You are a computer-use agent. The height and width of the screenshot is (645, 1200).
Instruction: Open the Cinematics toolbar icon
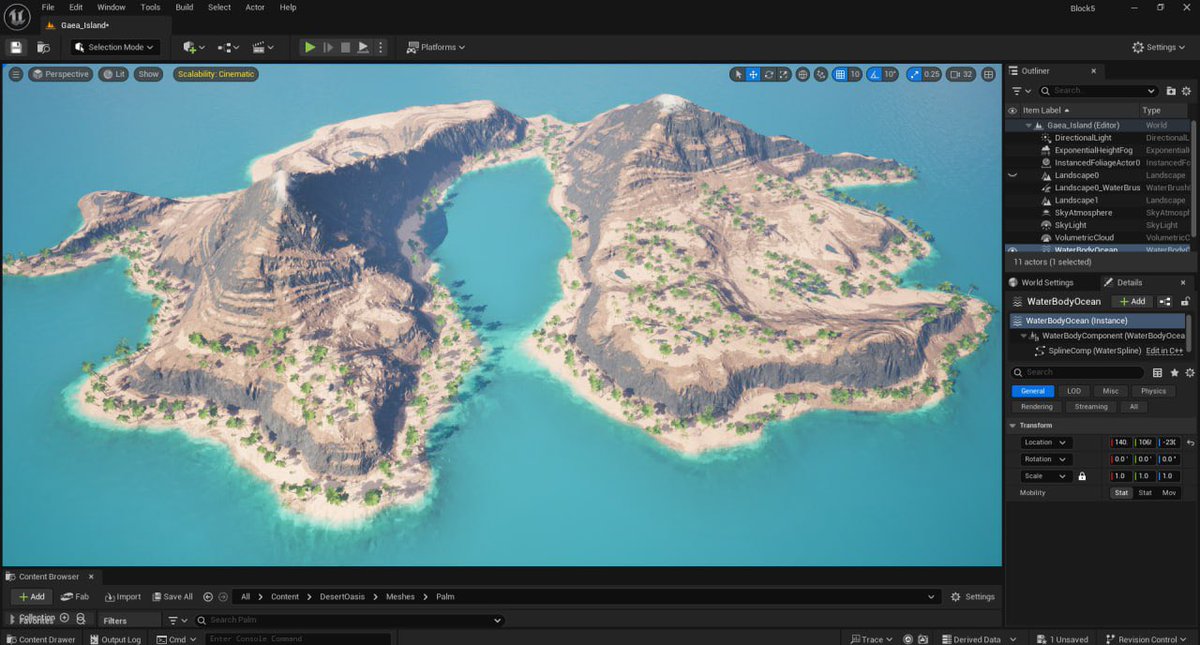click(x=259, y=47)
